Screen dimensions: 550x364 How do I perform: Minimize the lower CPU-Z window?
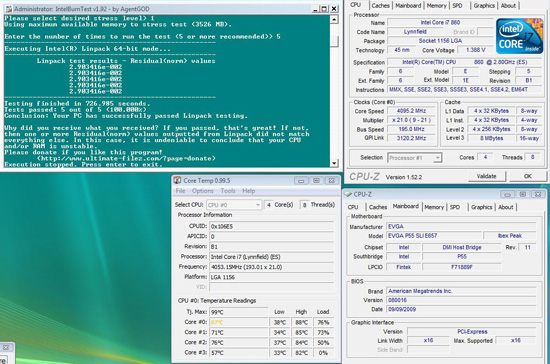click(507, 194)
